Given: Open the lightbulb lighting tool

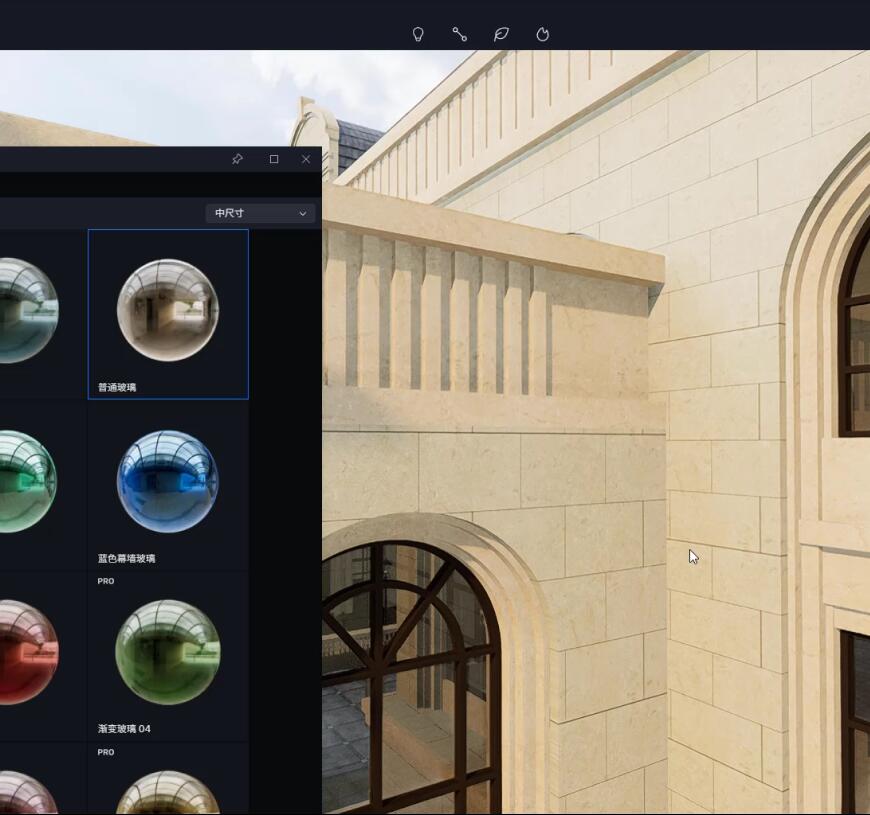Looking at the screenshot, I should pyautogui.click(x=418, y=34).
